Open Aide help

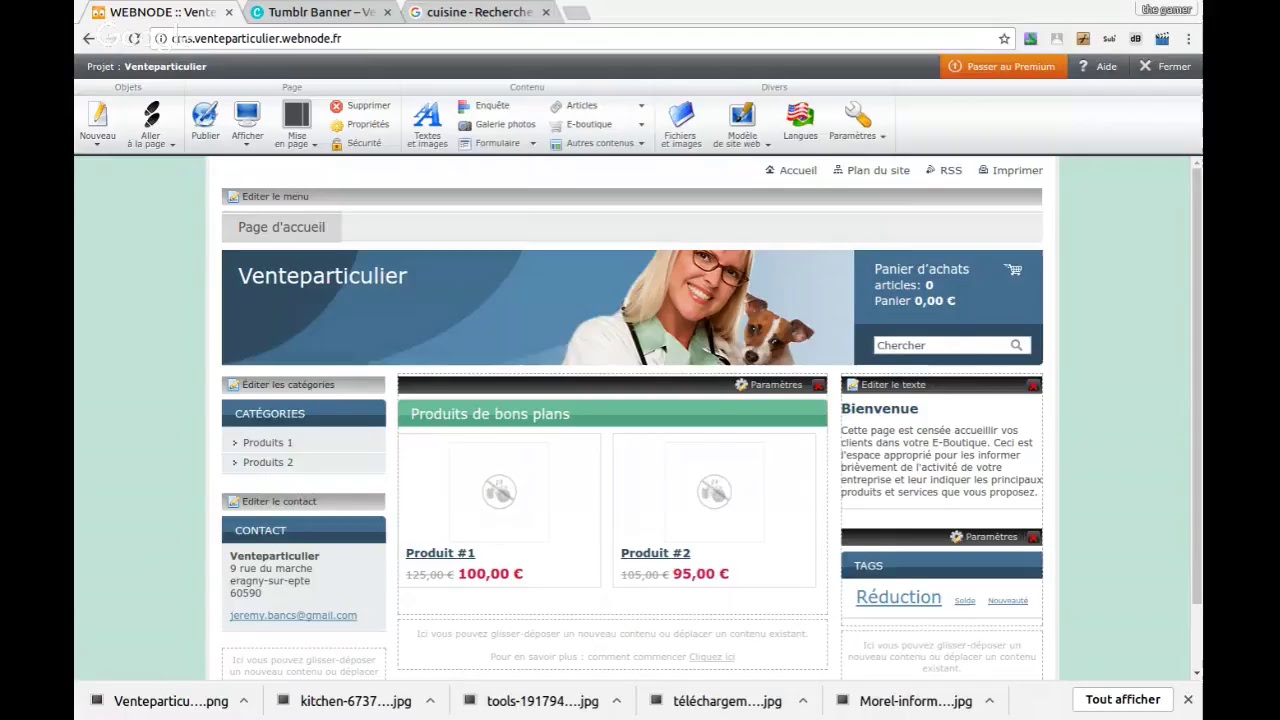pos(1097,66)
